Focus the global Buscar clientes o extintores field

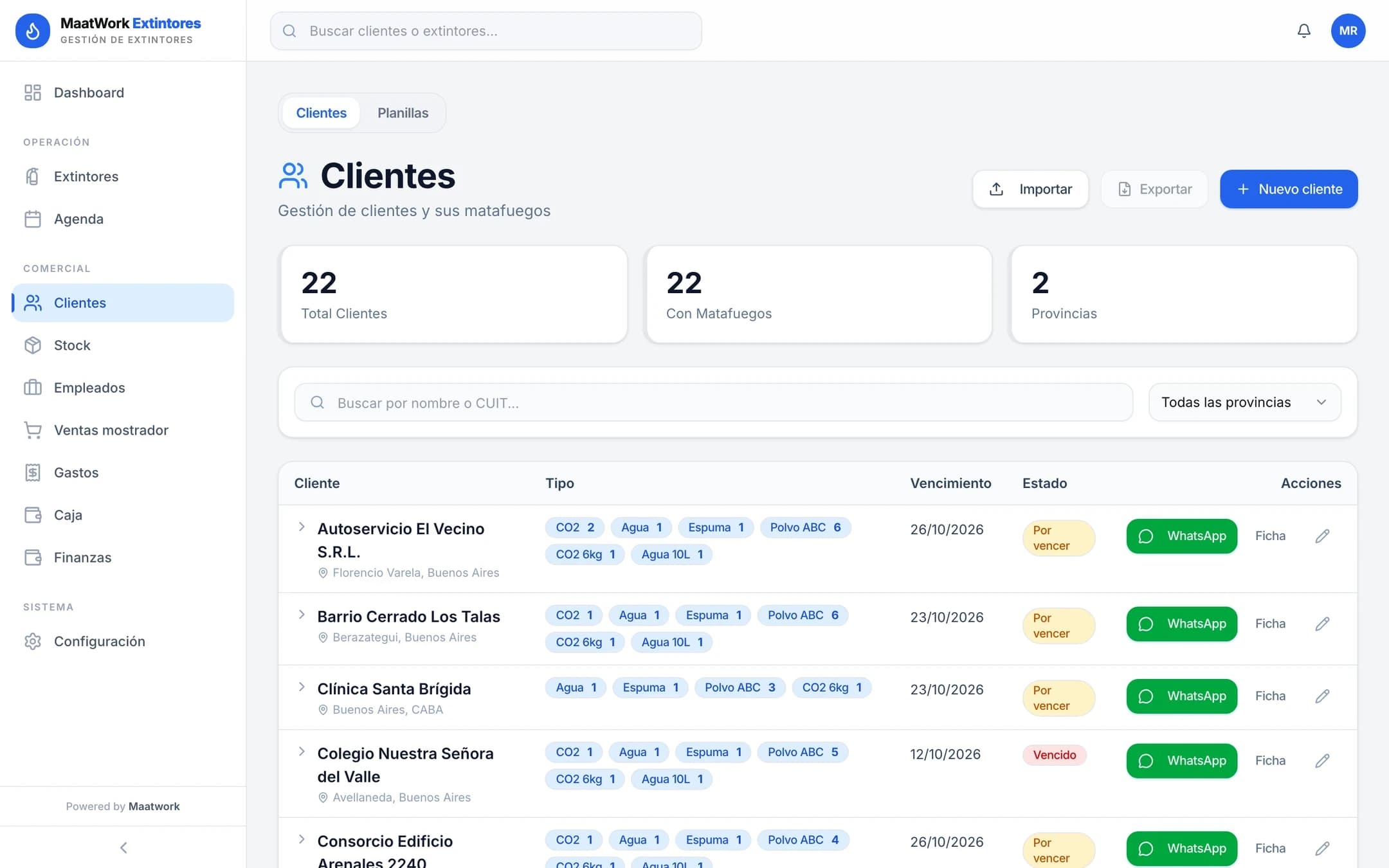(x=486, y=31)
